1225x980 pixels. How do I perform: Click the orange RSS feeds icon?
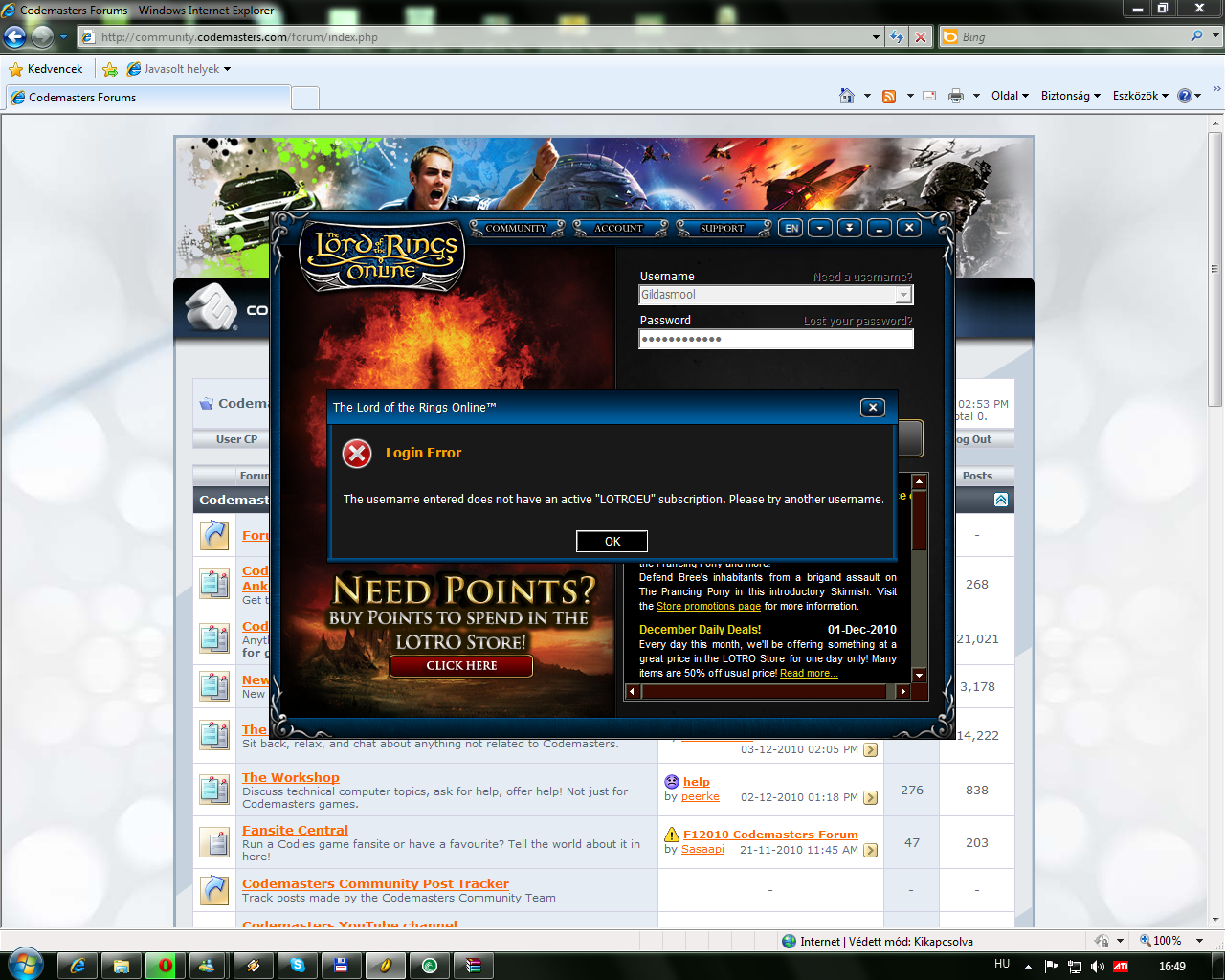[889, 96]
